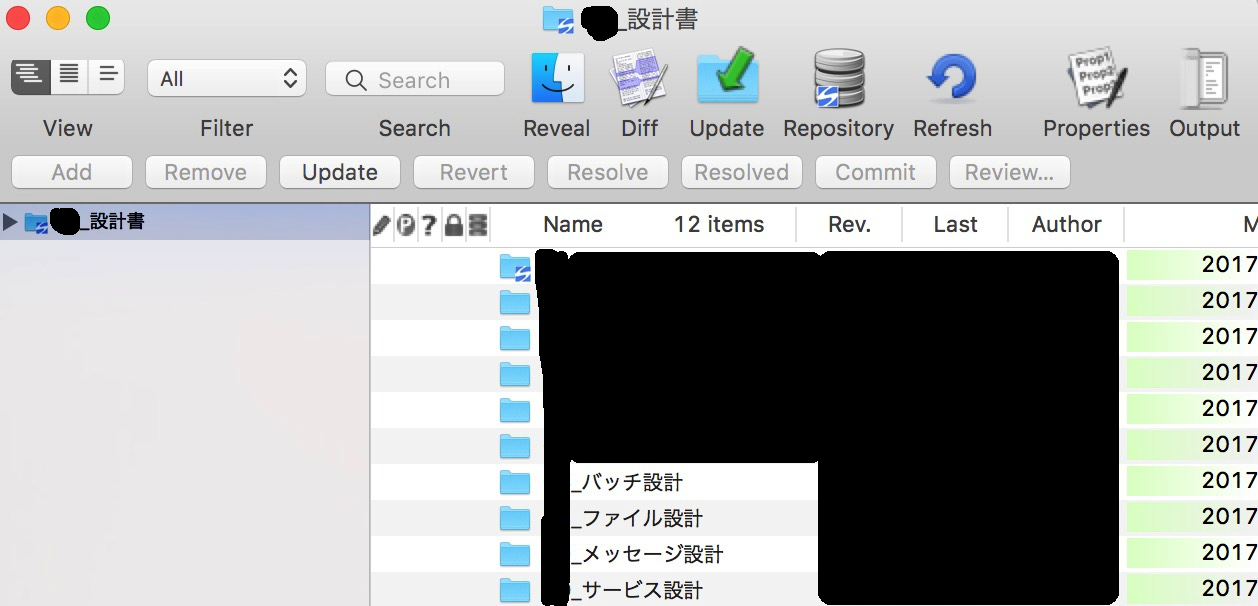
Task: Expand the 設計書 tree in the sidebar
Action: (10, 222)
